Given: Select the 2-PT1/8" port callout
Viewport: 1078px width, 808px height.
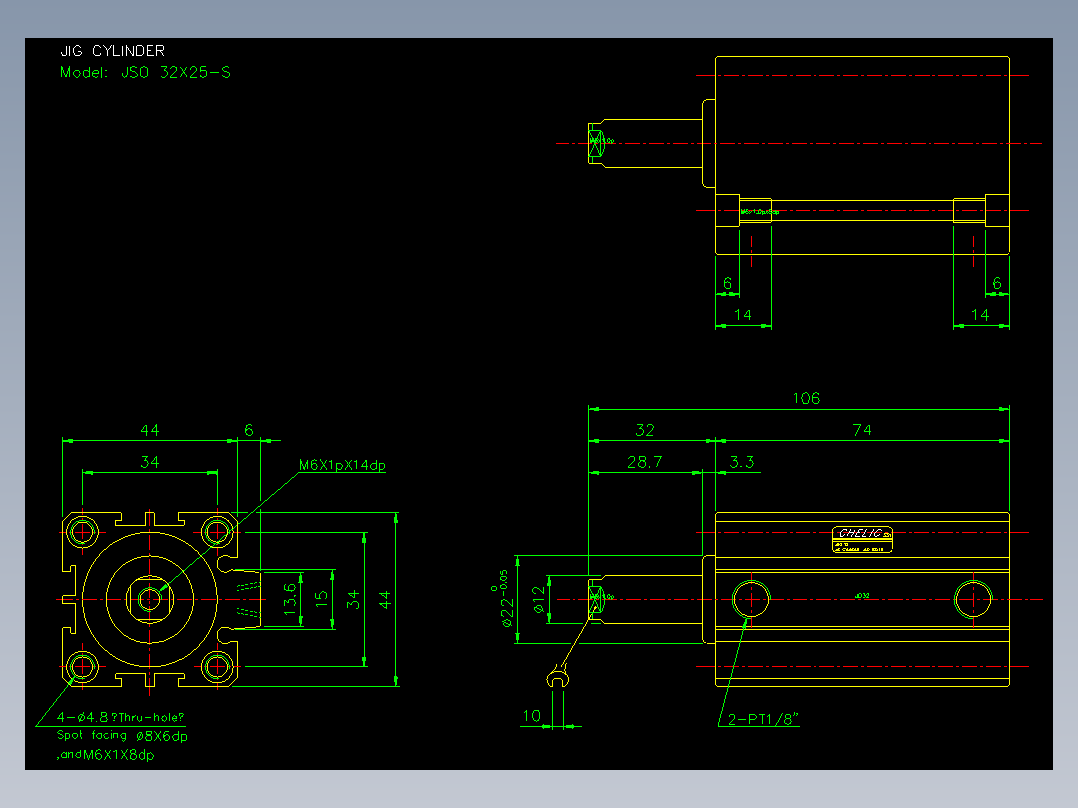Looking at the screenshot, I should point(763,719).
